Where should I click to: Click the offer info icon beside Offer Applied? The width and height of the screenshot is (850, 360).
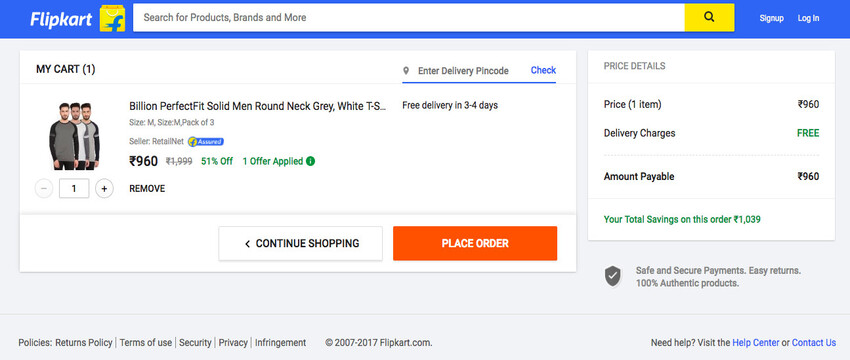(311, 161)
